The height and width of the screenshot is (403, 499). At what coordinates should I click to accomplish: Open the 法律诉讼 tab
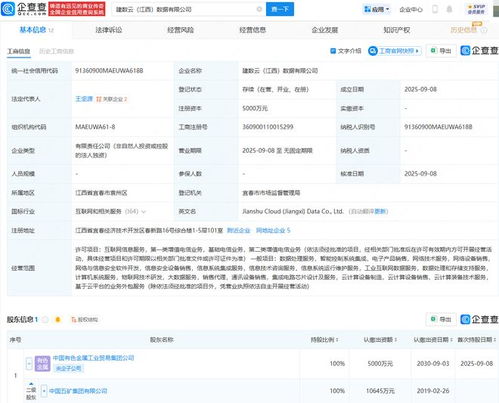coord(109,30)
